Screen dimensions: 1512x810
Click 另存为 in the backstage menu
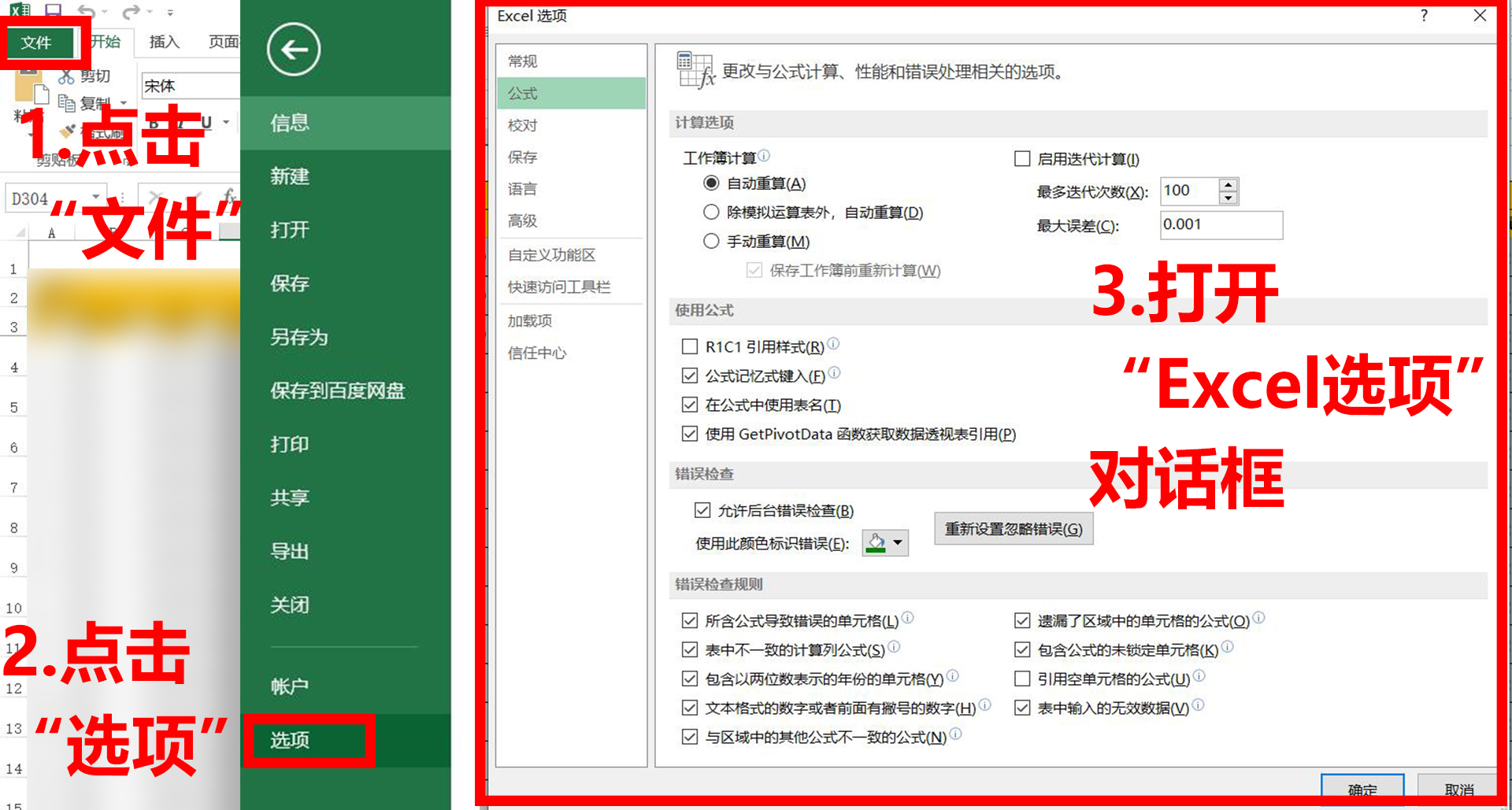pyautogui.click(x=346, y=337)
